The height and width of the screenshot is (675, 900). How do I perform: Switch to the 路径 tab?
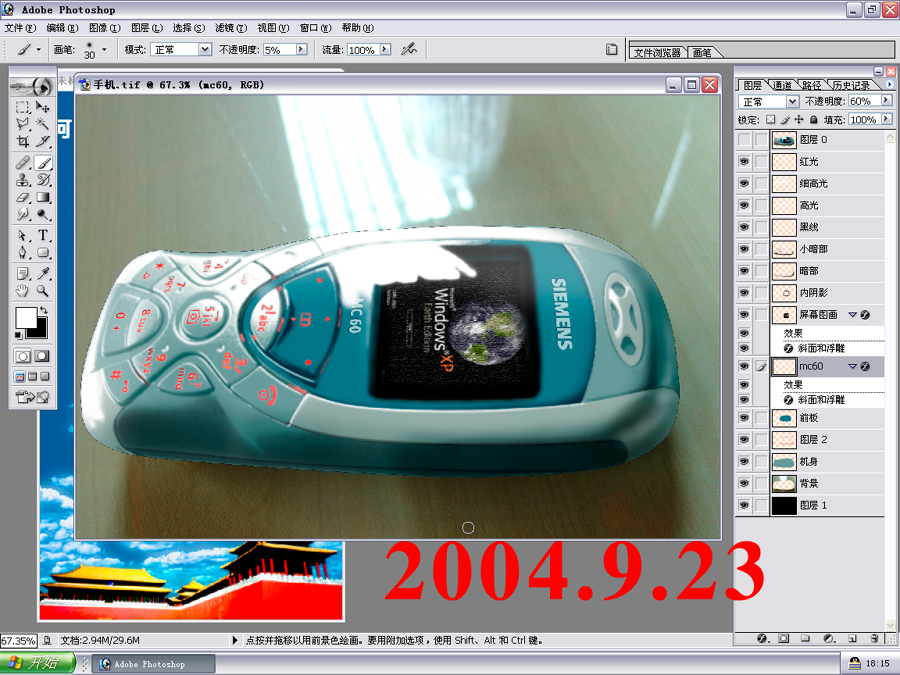pos(812,86)
